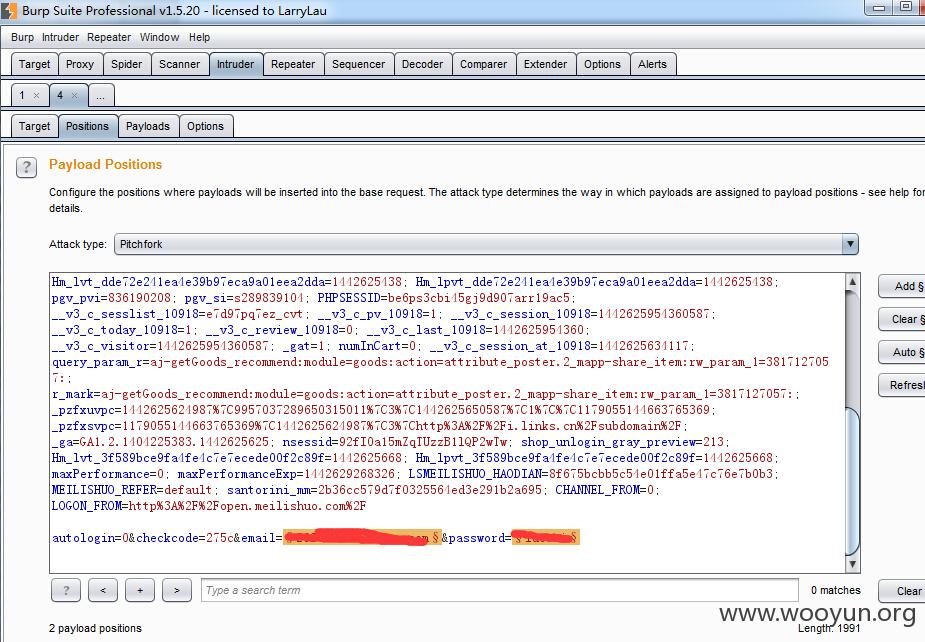925x642 pixels.
Task: Click the '2 payload positions' status text
Action: coord(95,628)
